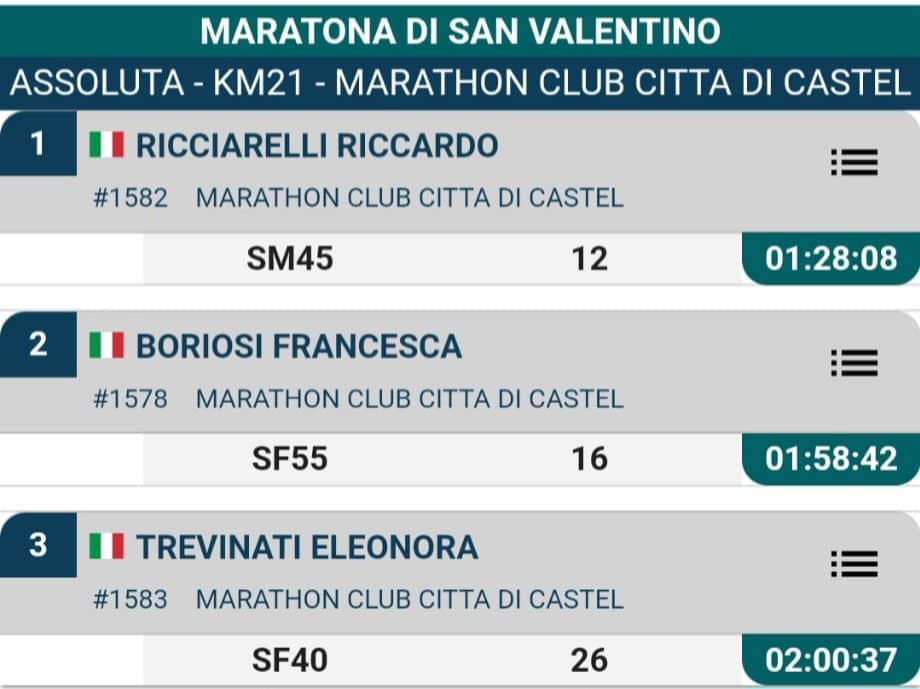This screenshot has height=689, width=920.
Task: Click the Maratona di San Valentino header
Action: pos(460,31)
